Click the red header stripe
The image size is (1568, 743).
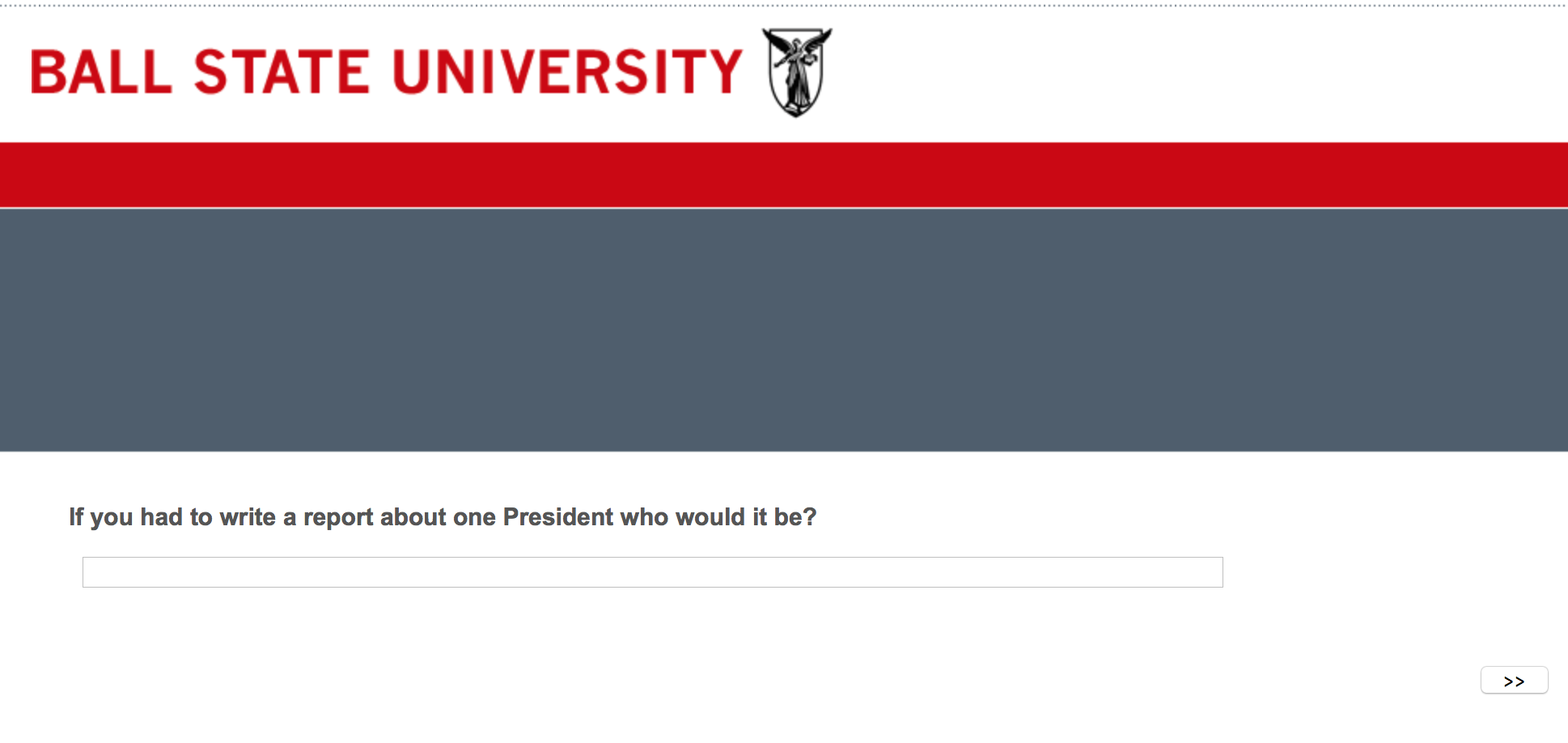pos(783,175)
